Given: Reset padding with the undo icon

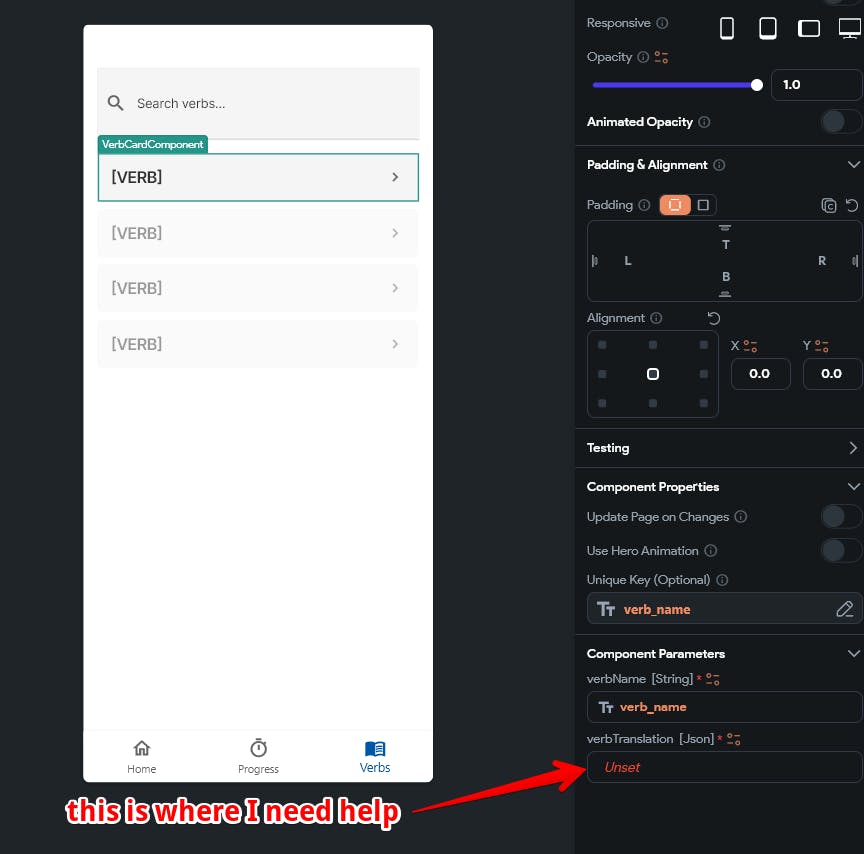Looking at the screenshot, I should click(852, 206).
